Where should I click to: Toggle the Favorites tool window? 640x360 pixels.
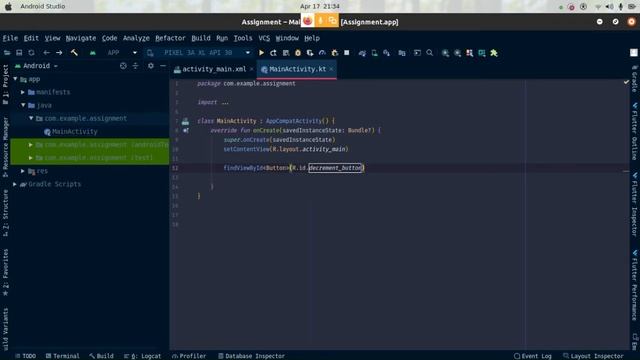coord(5,272)
